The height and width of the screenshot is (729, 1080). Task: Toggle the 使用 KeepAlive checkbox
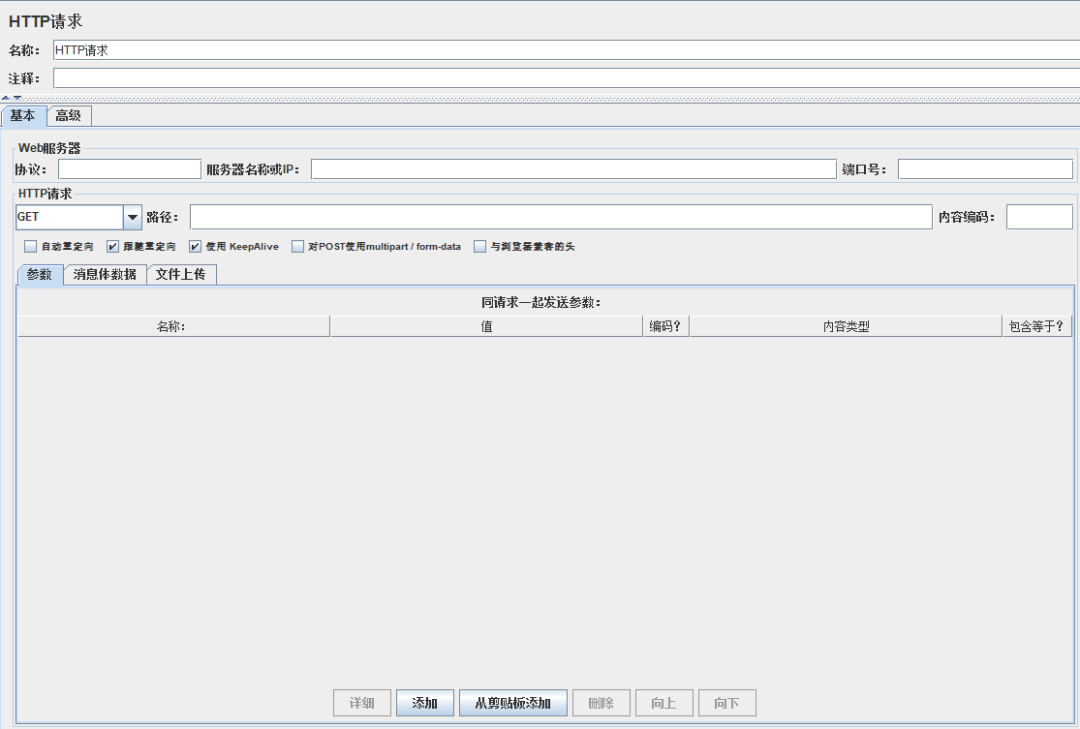click(x=194, y=246)
